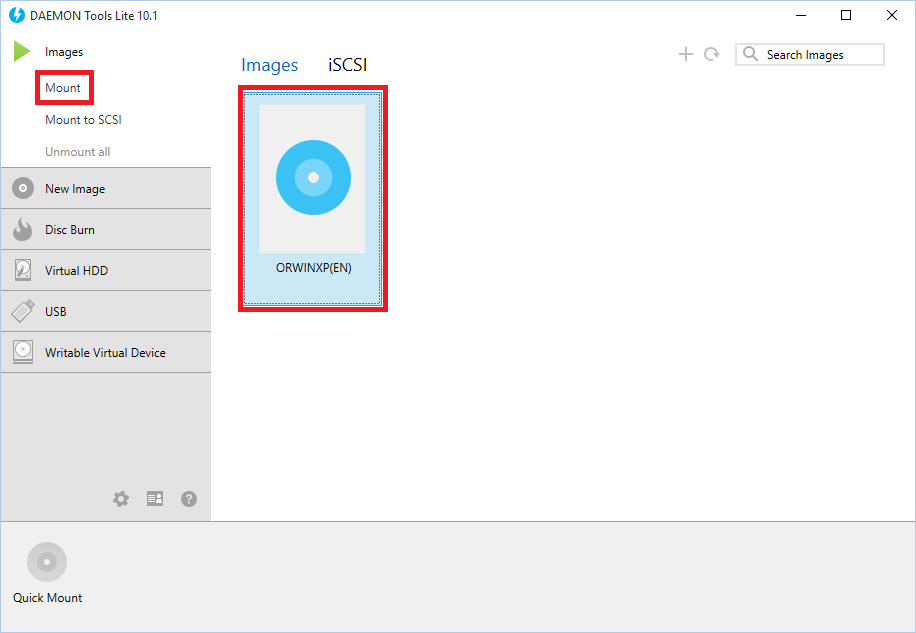Select the ORWINXP(EN) image thumbnail
This screenshot has width=916, height=633.
click(313, 179)
